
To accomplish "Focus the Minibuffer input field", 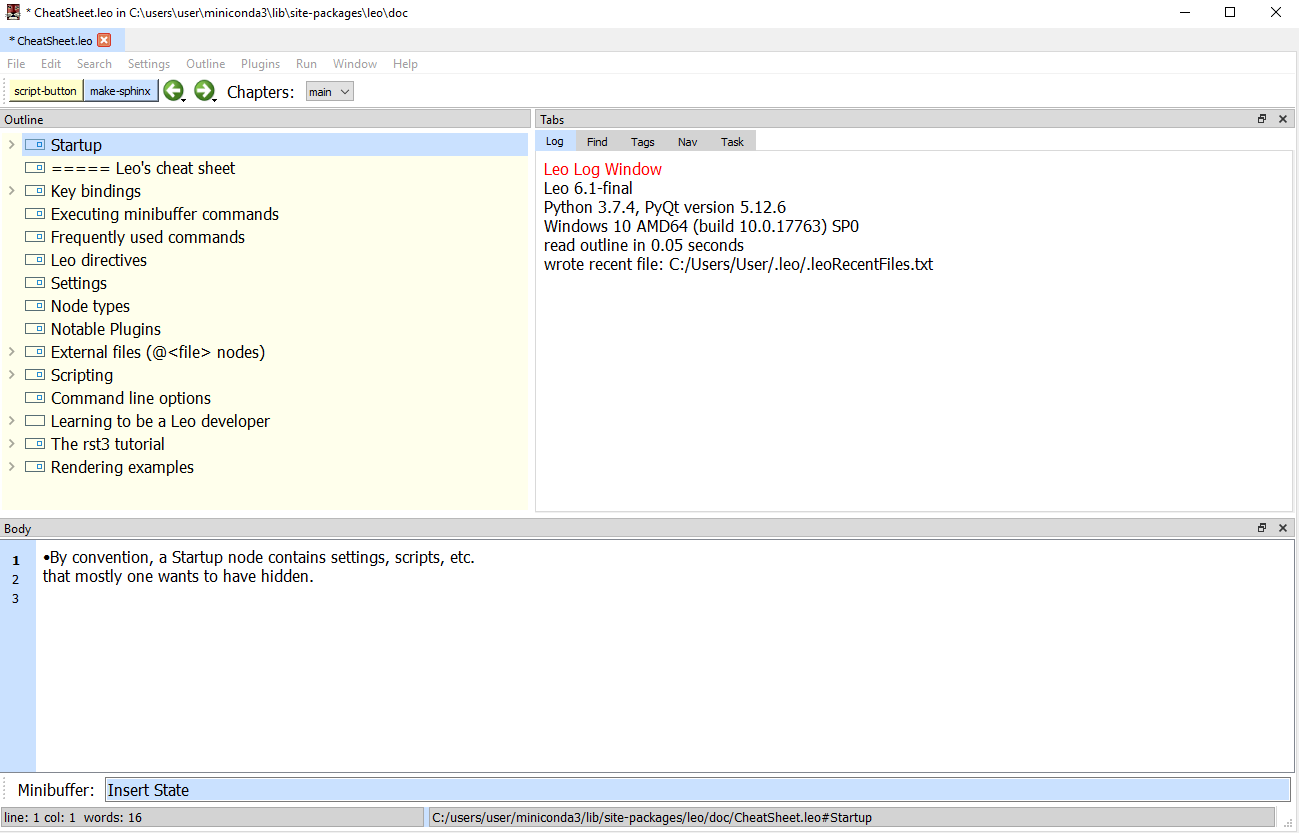I will pos(697,790).
